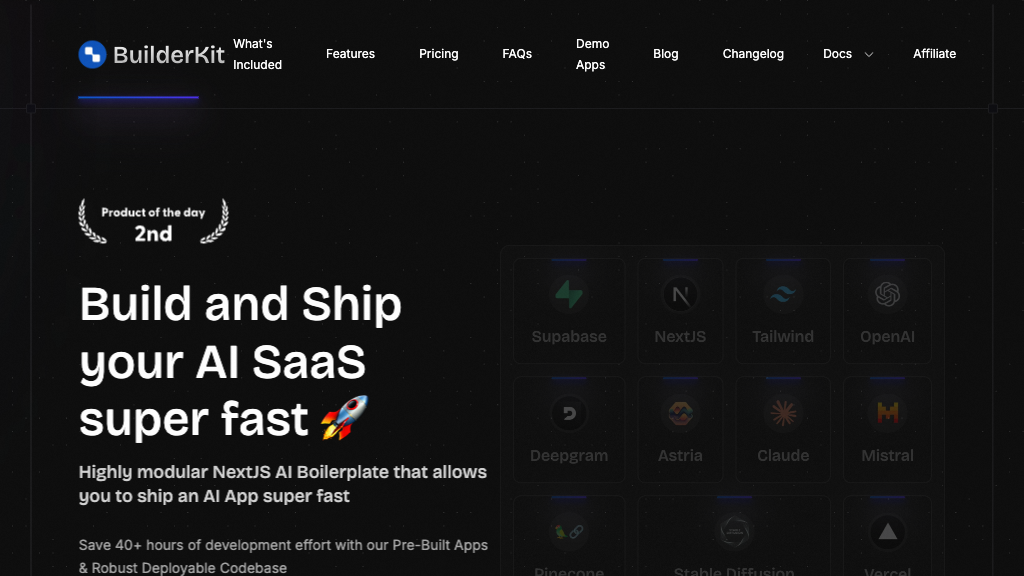Open the Pricing nav item
1024x576 pixels.
coord(438,54)
